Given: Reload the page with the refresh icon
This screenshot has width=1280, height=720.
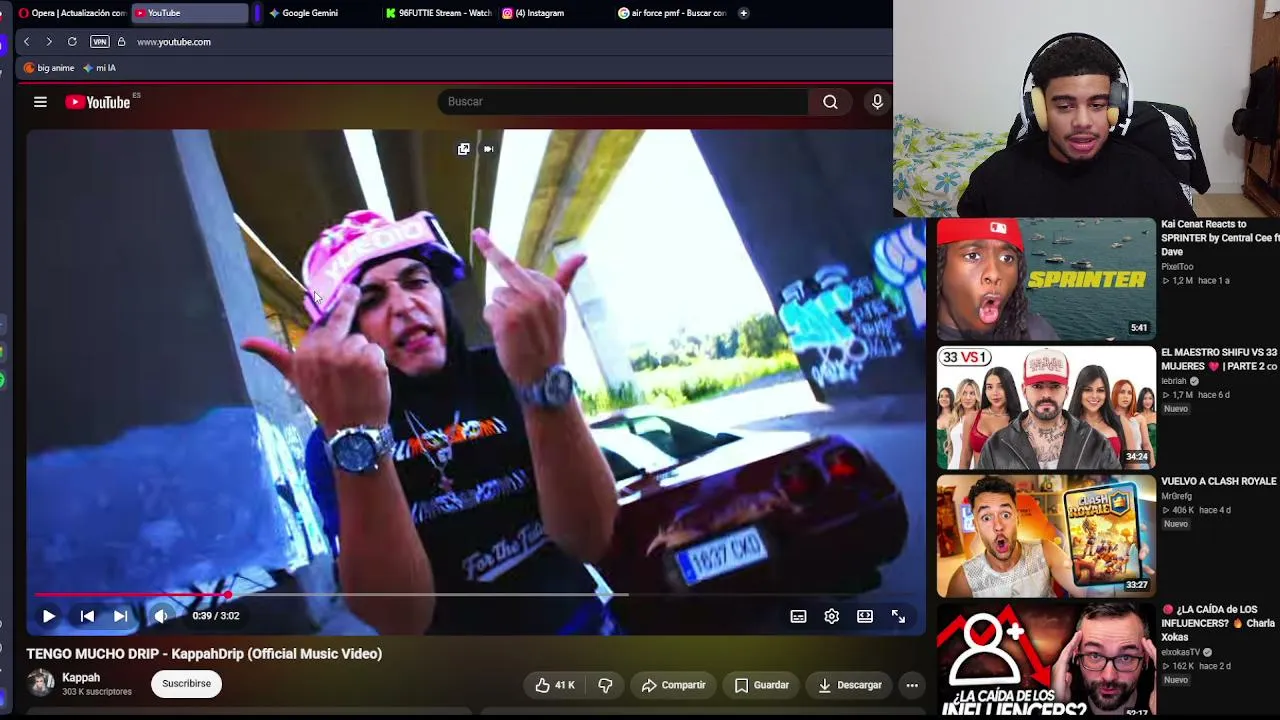Looking at the screenshot, I should [x=72, y=42].
